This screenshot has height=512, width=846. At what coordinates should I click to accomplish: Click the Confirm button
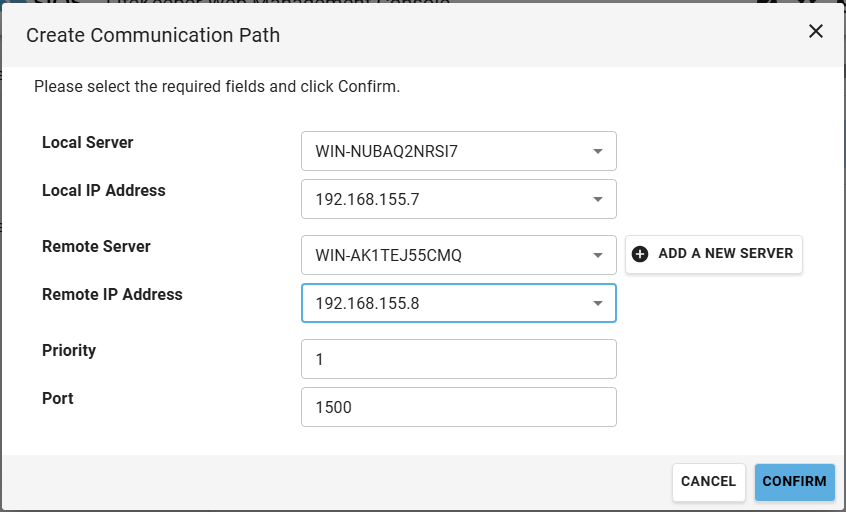(x=794, y=481)
